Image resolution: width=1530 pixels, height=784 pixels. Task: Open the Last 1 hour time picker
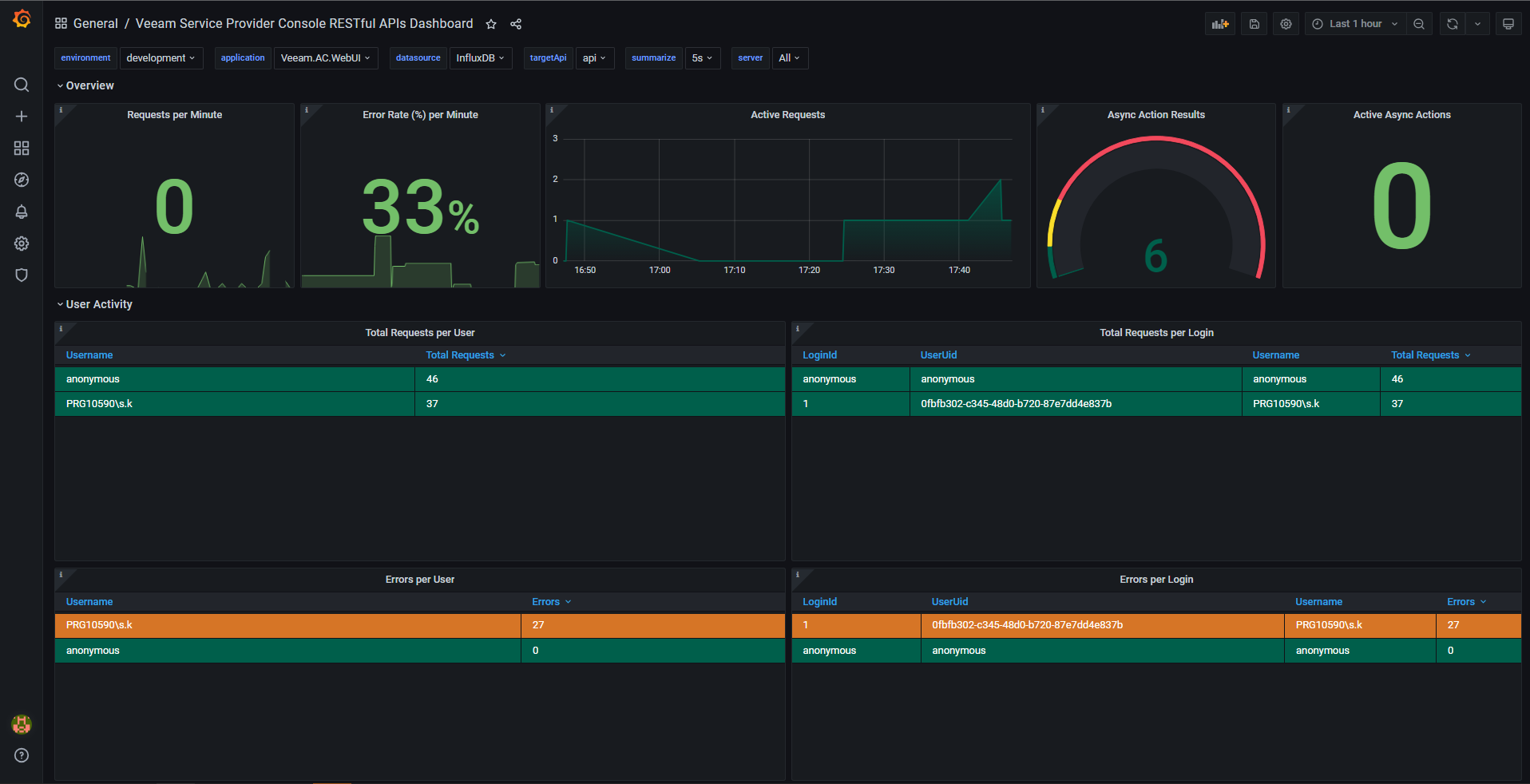pos(1355,23)
